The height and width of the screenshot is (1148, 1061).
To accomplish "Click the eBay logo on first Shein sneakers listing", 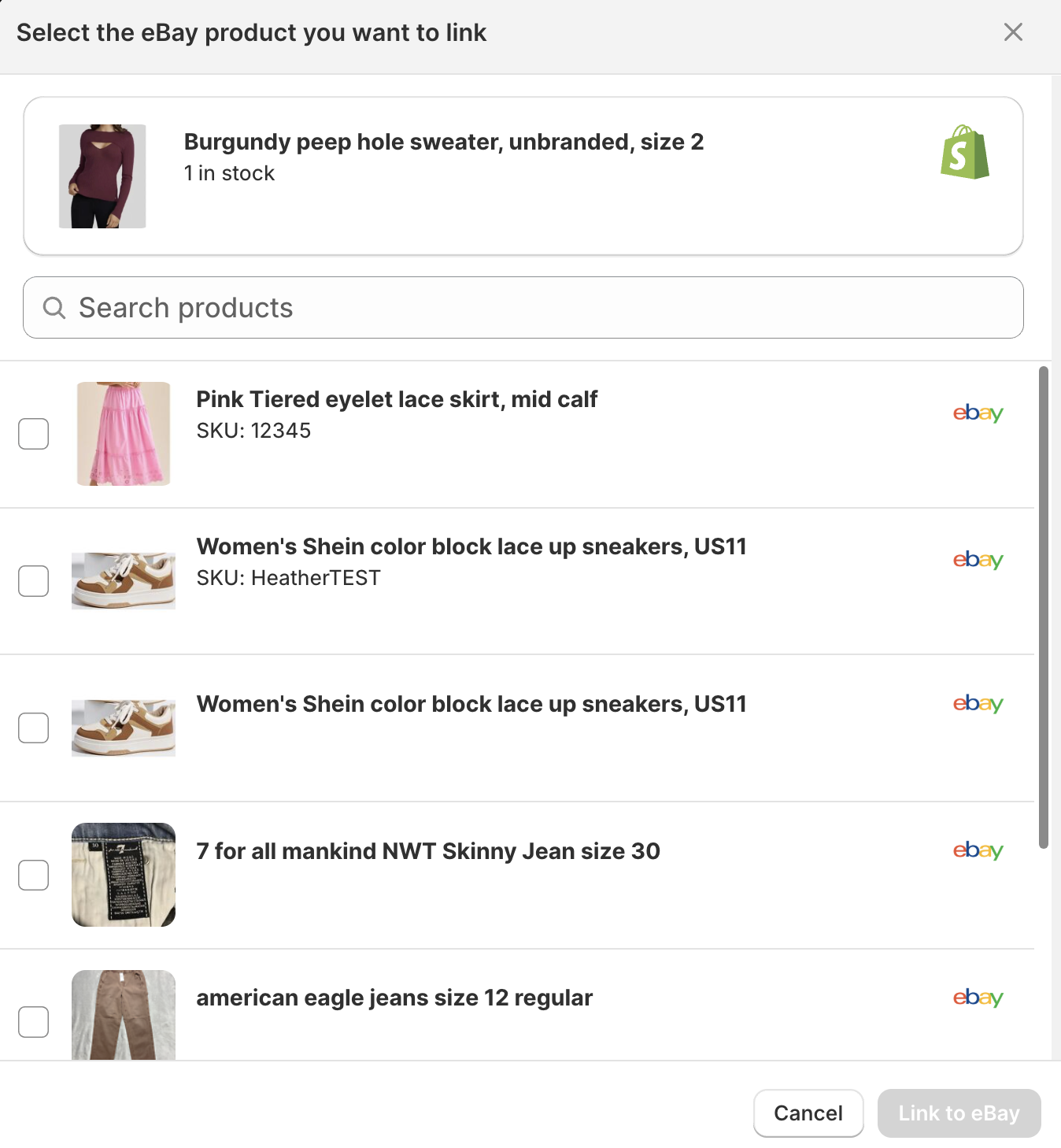I will (978, 560).
